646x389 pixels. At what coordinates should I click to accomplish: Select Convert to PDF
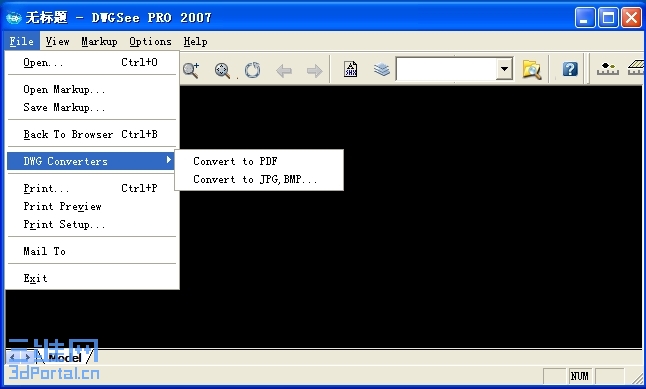click(x=259, y=161)
